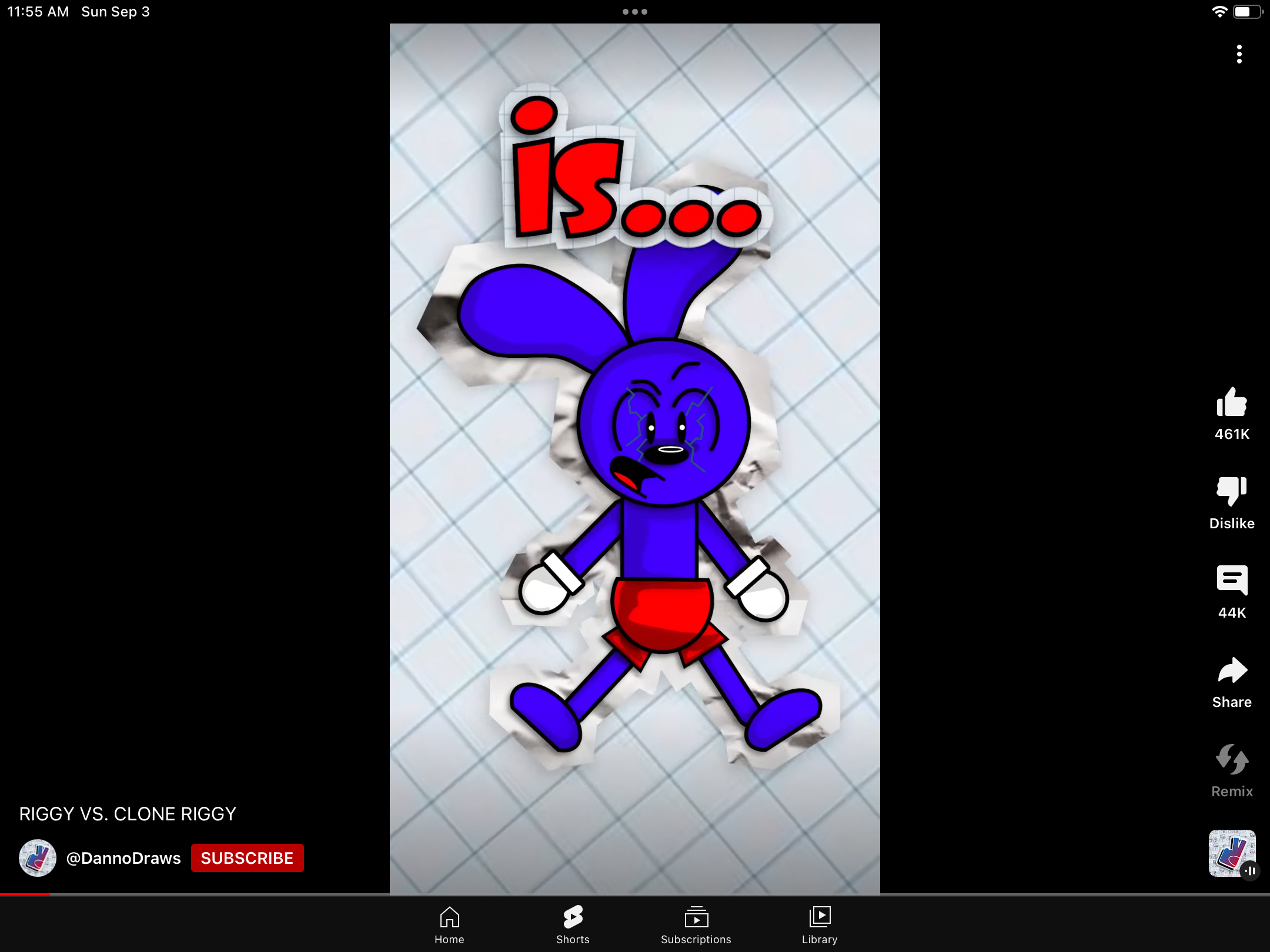
Task: Open the sound thumbnail at bottom right
Action: tap(1232, 853)
